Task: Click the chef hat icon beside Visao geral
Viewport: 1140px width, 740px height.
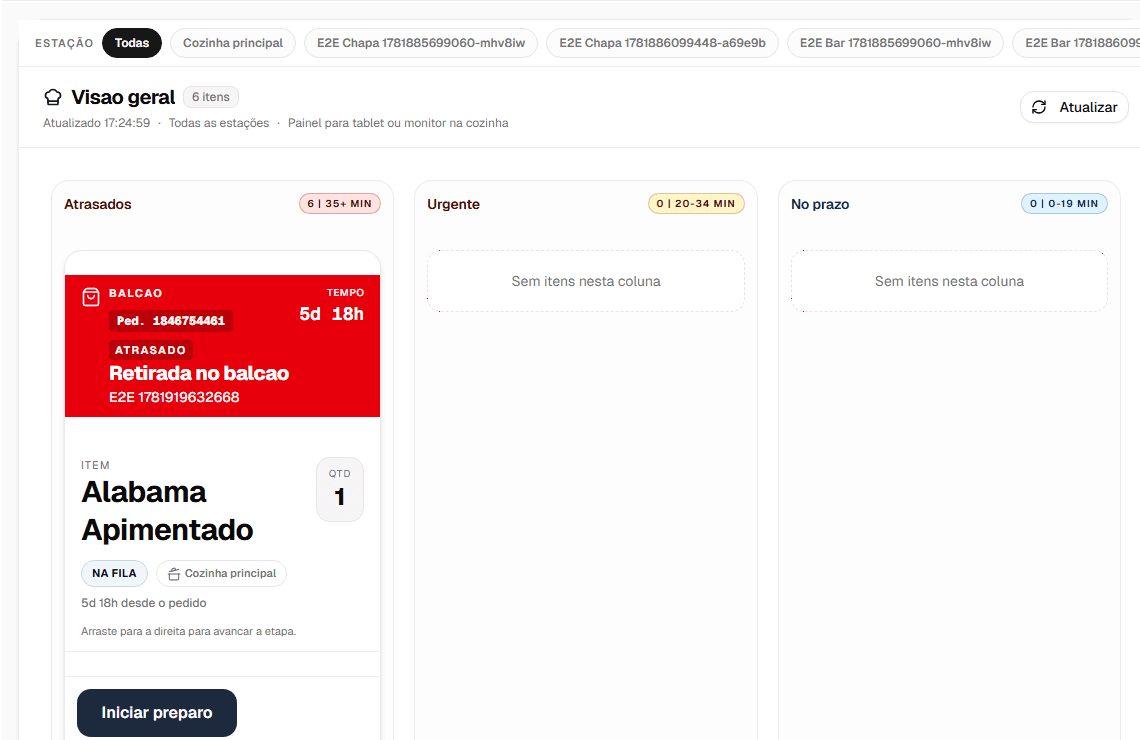Action: pyautogui.click(x=53, y=97)
